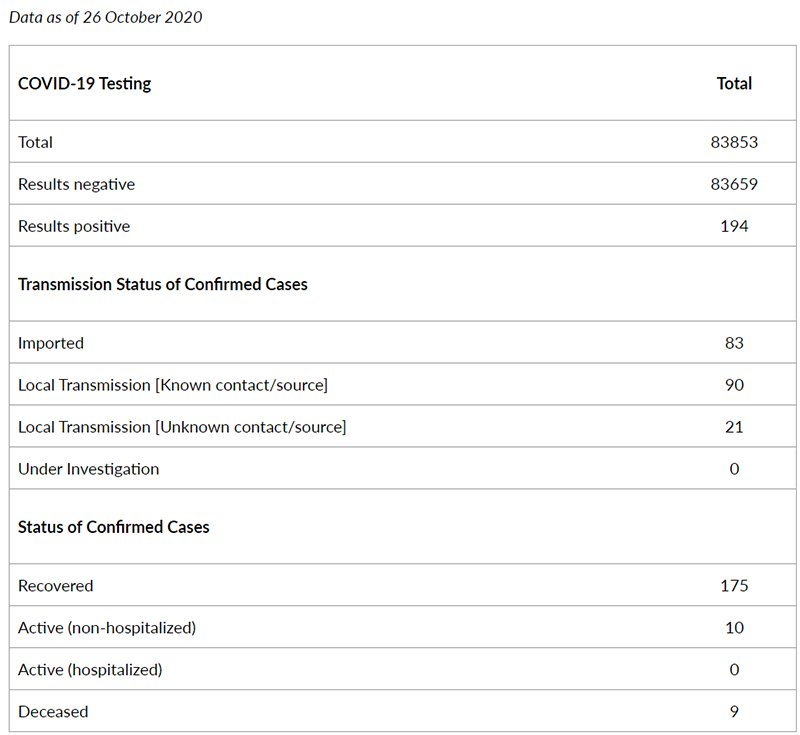
Task: Click the Imported count 83
Action: 734,343
